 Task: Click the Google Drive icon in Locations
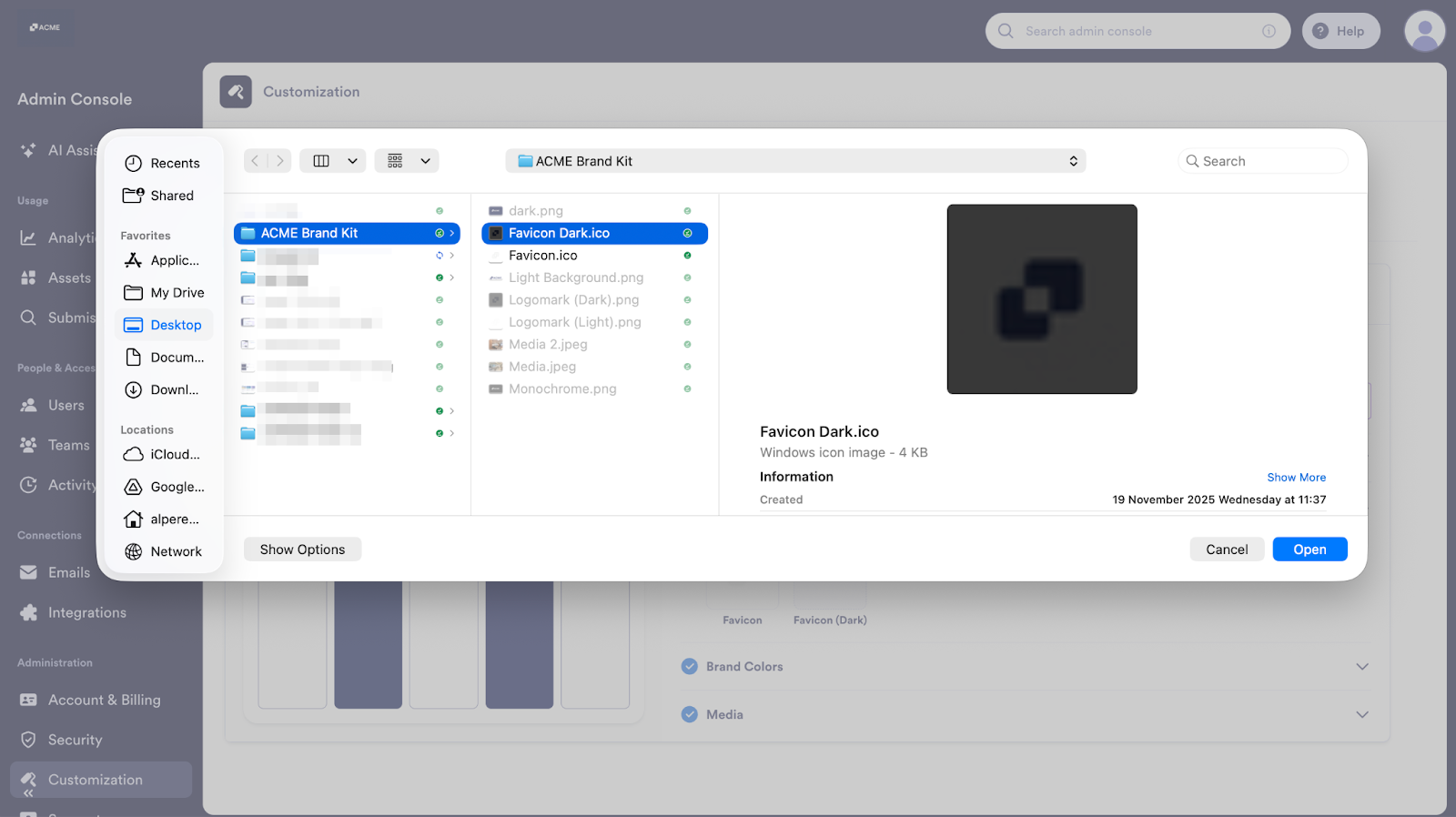[133, 487]
